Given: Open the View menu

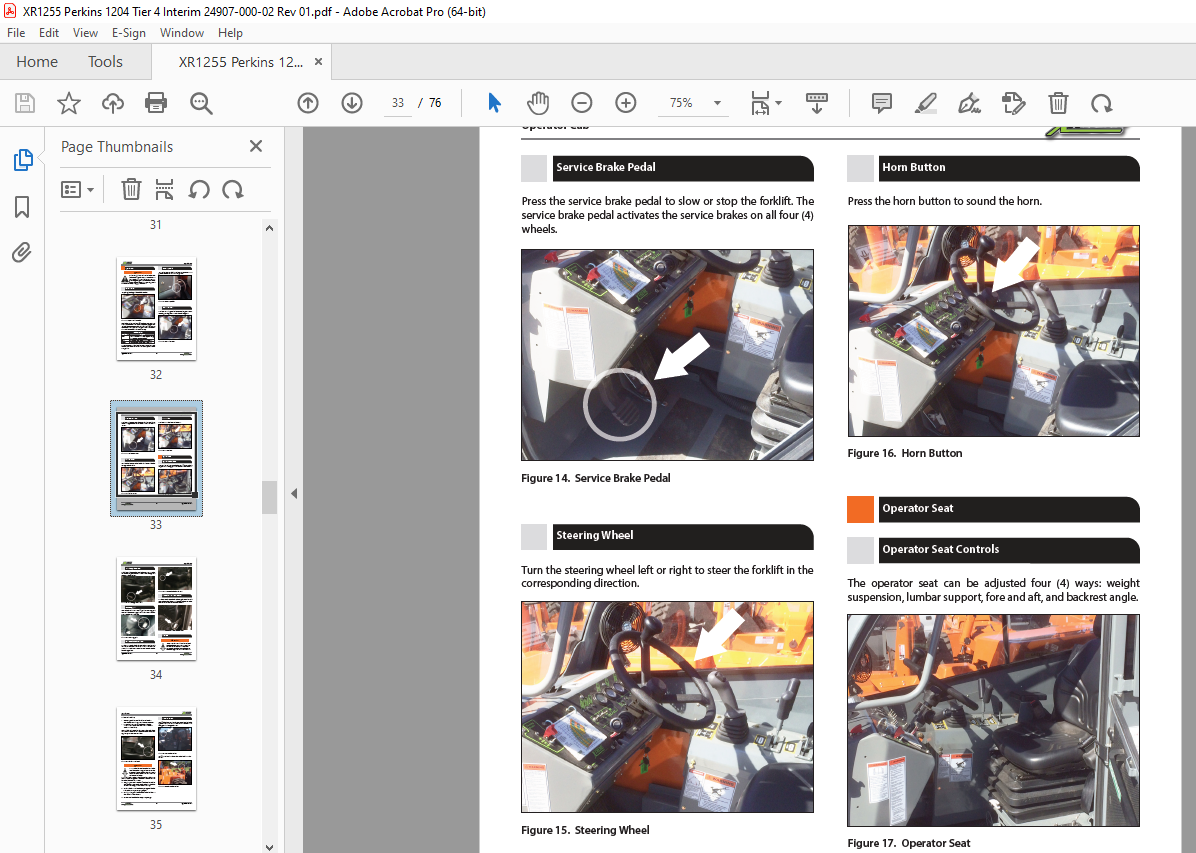Looking at the screenshot, I should point(85,33).
